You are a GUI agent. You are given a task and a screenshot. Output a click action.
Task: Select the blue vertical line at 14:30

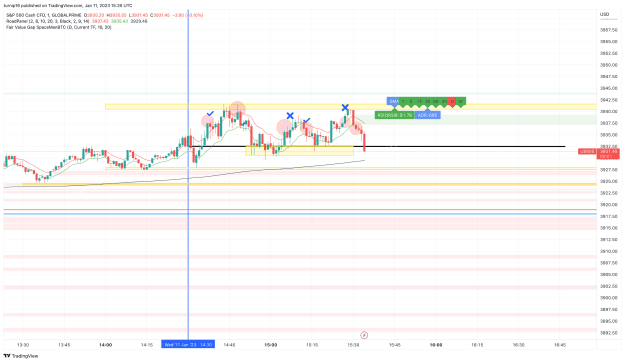188,175
